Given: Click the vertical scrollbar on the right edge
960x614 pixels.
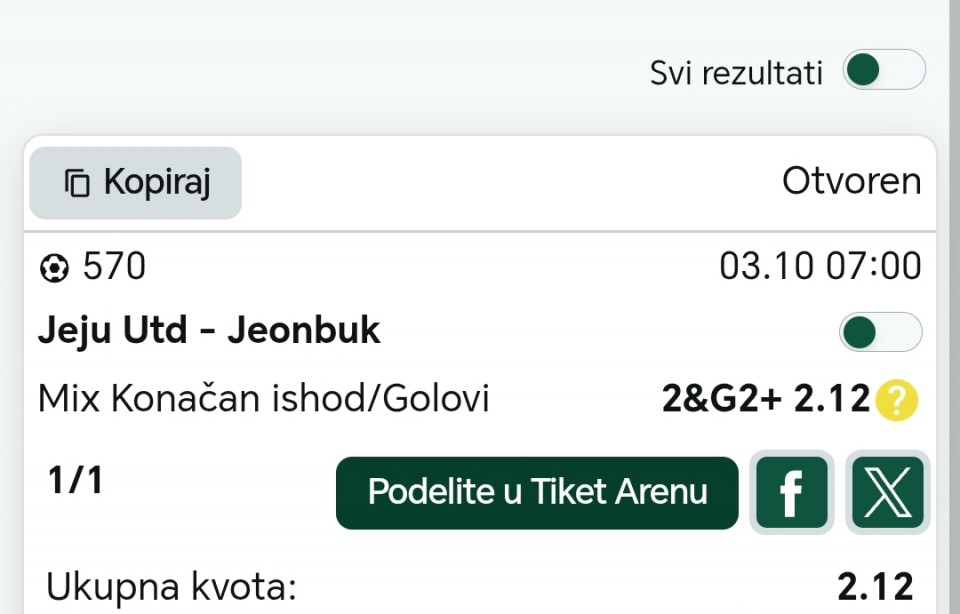Looking at the screenshot, I should pos(954,300).
